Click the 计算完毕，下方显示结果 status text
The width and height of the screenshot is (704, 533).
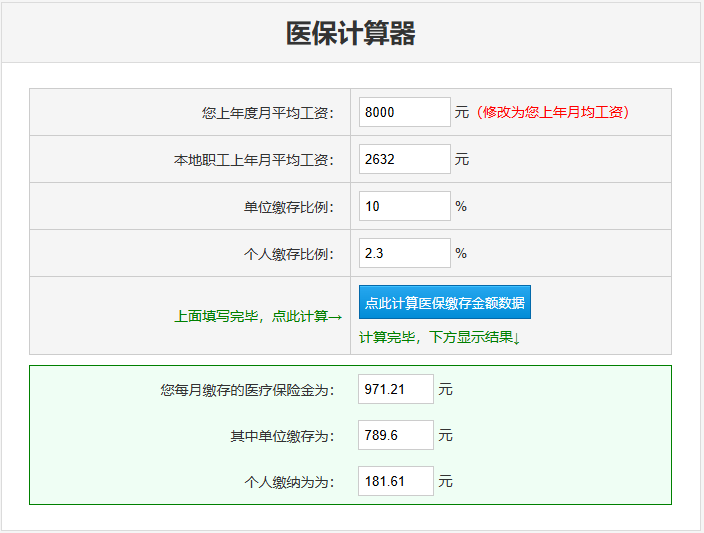coord(440,338)
